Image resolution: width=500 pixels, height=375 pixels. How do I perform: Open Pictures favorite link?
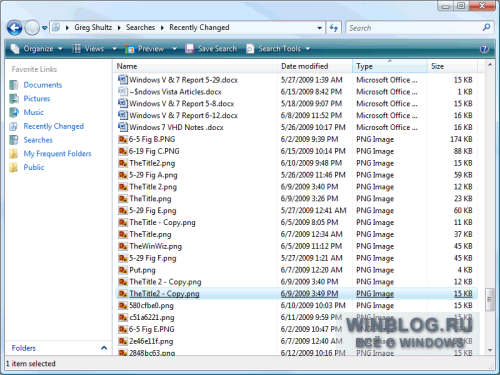pyautogui.click(x=37, y=99)
